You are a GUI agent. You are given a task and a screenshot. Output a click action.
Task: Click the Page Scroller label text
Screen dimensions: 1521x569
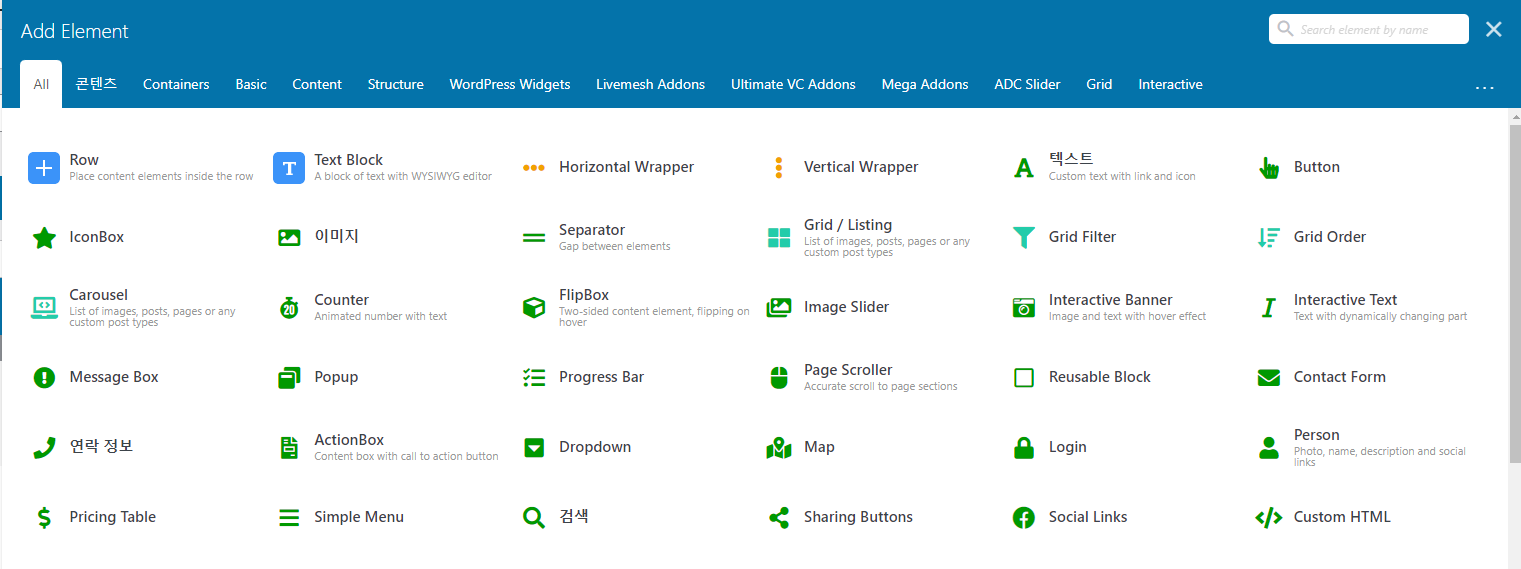(848, 370)
